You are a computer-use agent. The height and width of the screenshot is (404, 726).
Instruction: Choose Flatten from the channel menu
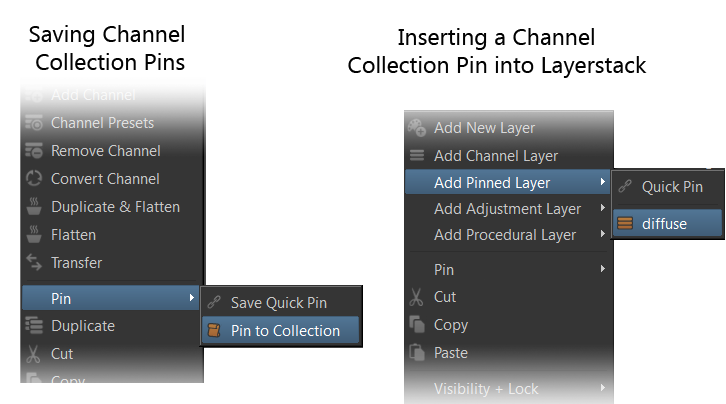click(x=73, y=235)
